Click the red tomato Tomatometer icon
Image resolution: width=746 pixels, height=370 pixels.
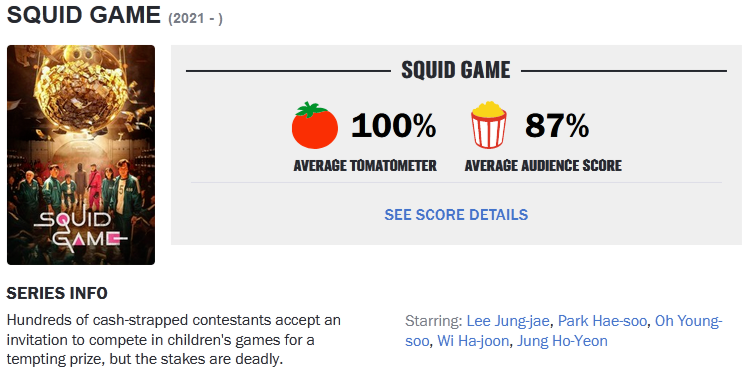pos(315,126)
